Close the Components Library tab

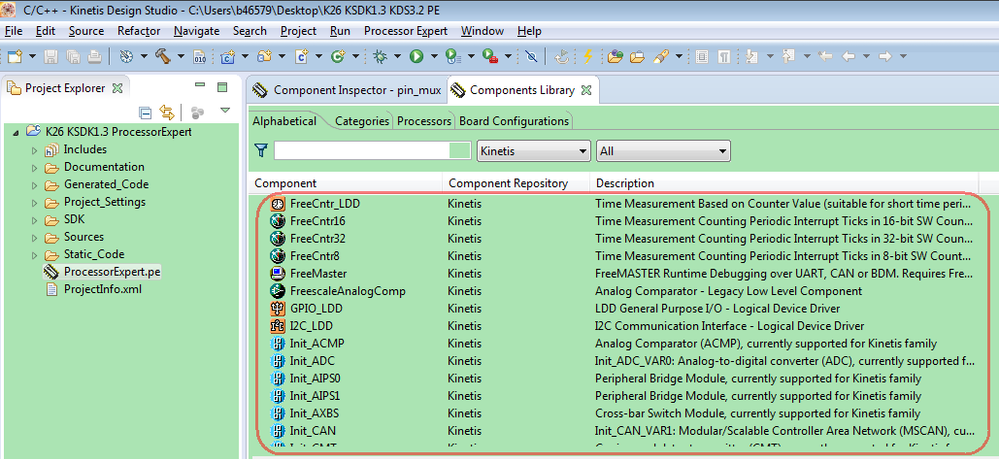pyautogui.click(x=586, y=91)
